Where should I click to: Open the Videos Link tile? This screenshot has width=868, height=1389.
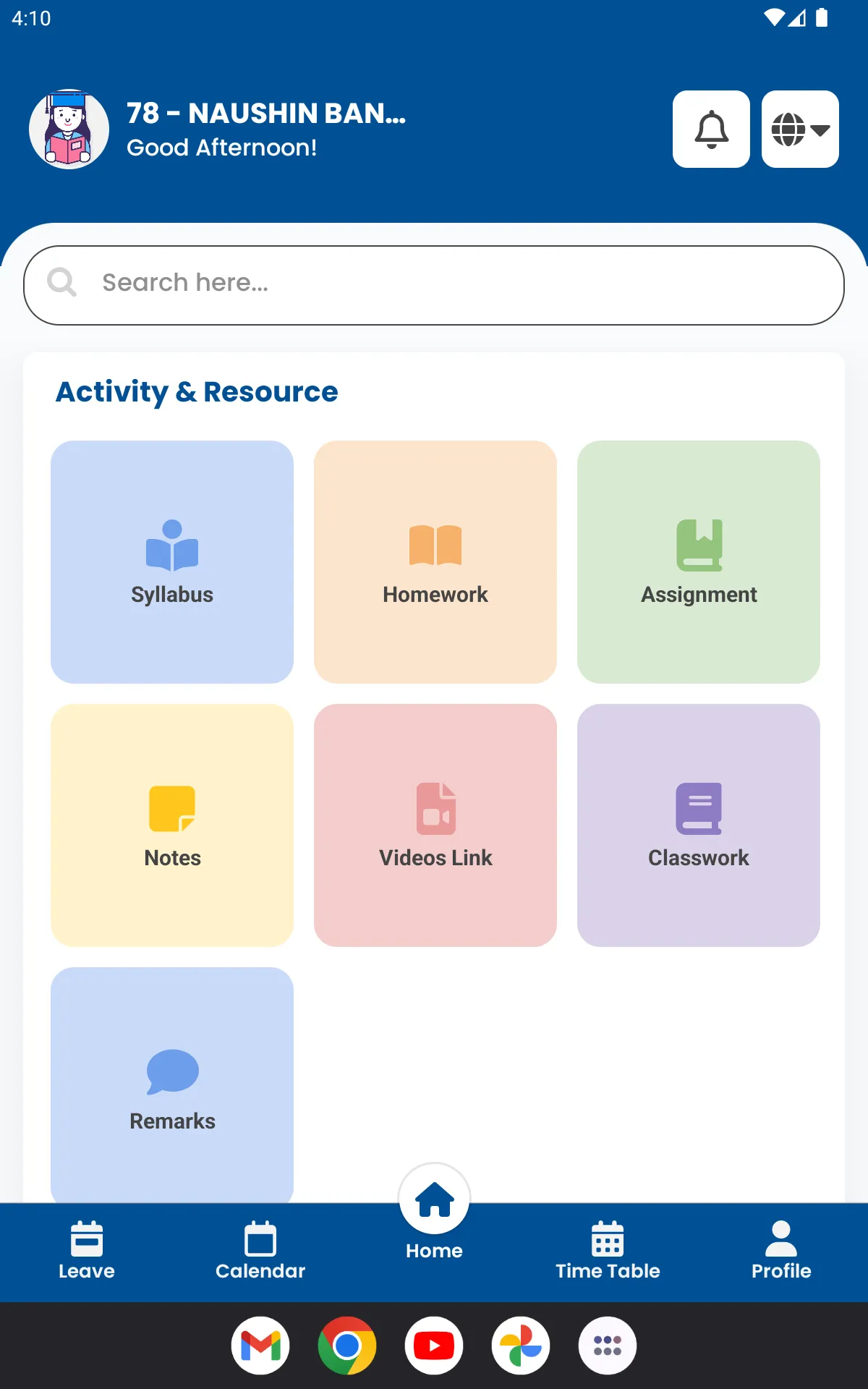tap(435, 825)
